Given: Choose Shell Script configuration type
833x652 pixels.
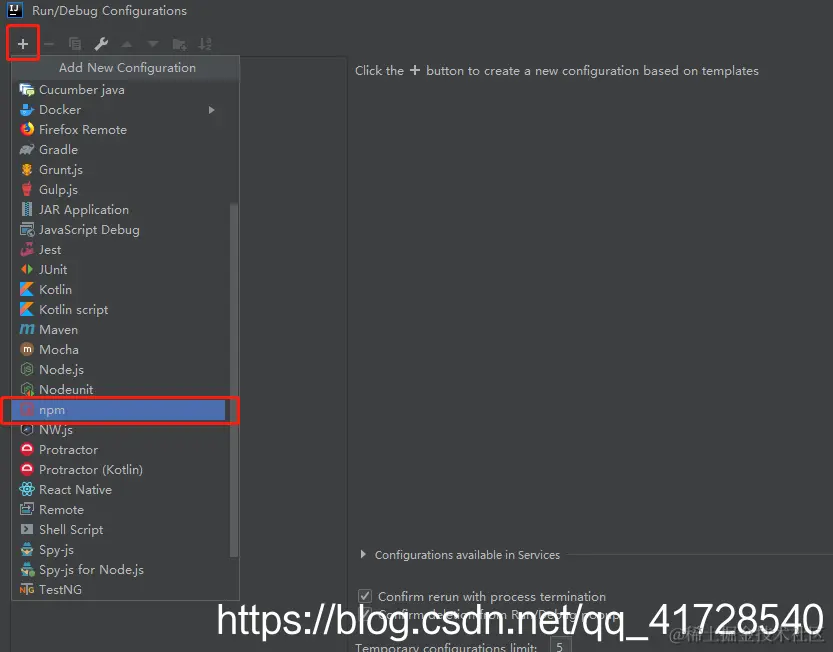Looking at the screenshot, I should click(x=122, y=530).
